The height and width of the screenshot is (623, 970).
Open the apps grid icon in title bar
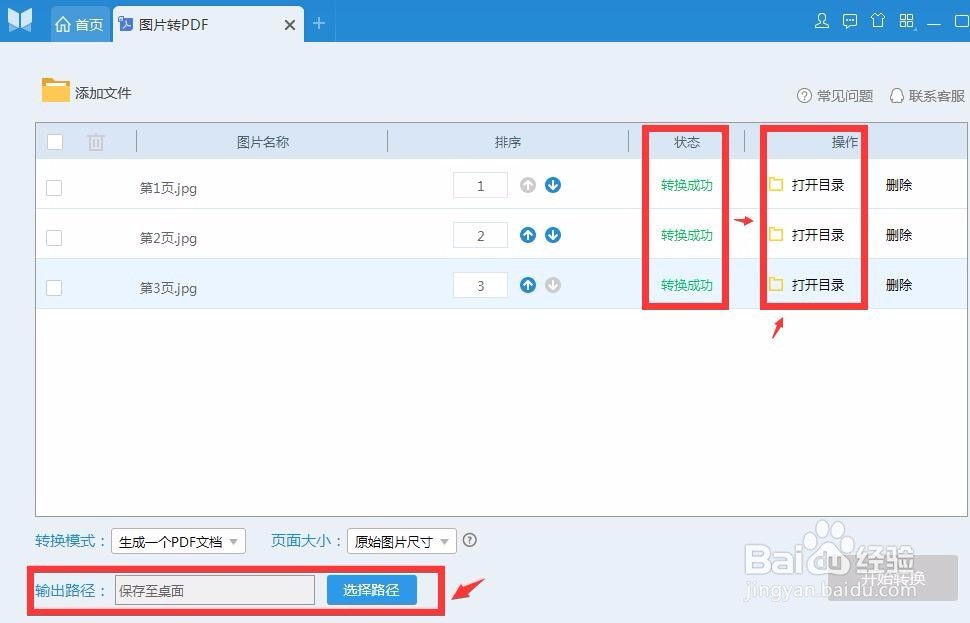pos(906,20)
